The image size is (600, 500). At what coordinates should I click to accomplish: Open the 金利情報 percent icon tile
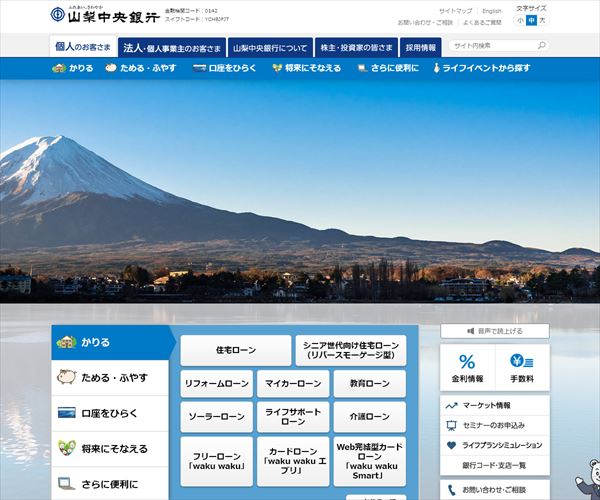point(467,368)
